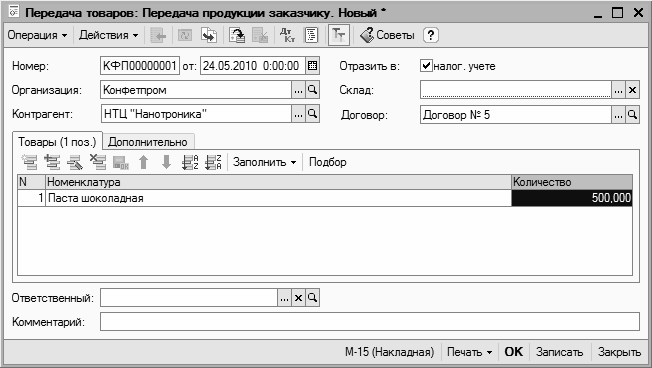Open Контрагент item with magnifier icon
The width and height of the screenshot is (652, 368).
pyautogui.click(x=312, y=114)
